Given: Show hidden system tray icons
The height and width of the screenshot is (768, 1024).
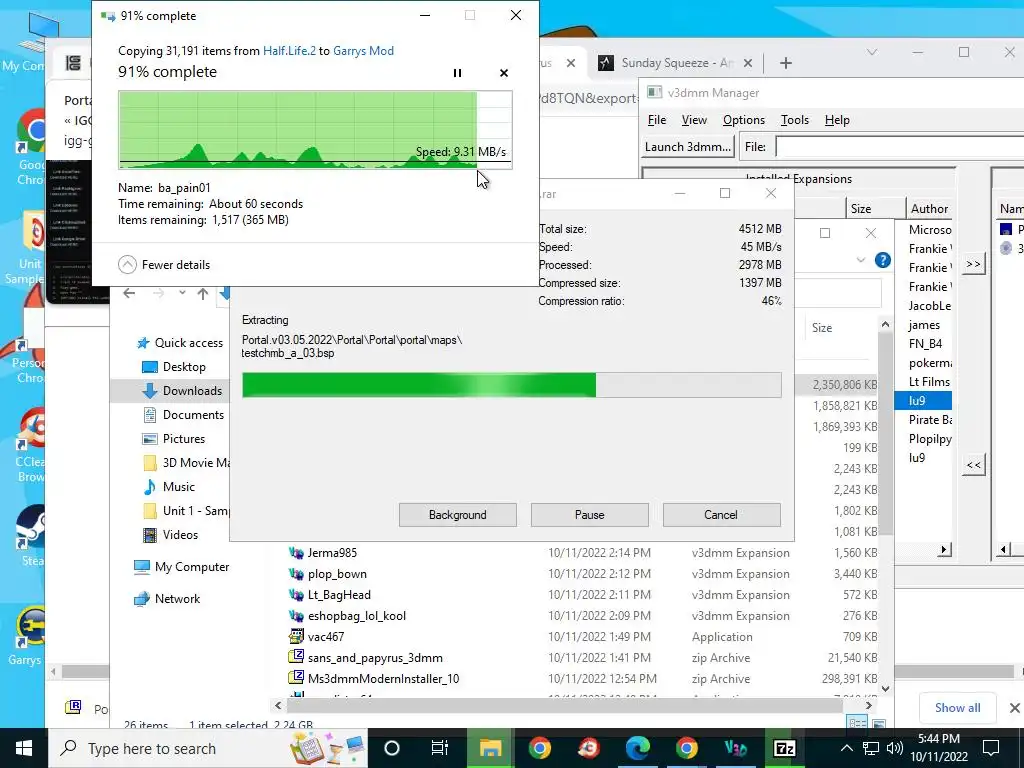Looking at the screenshot, I should (846, 748).
